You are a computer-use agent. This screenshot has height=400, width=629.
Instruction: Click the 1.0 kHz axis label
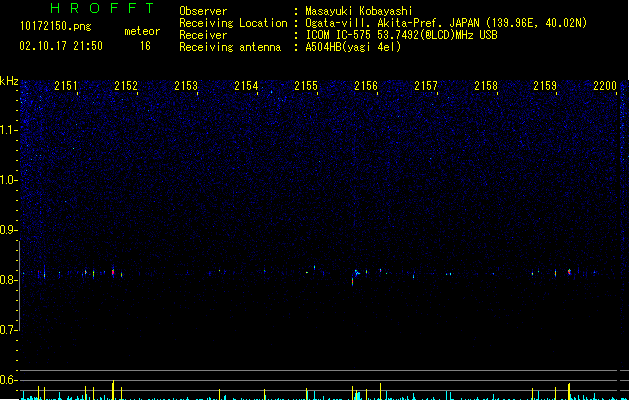[x=8, y=180]
